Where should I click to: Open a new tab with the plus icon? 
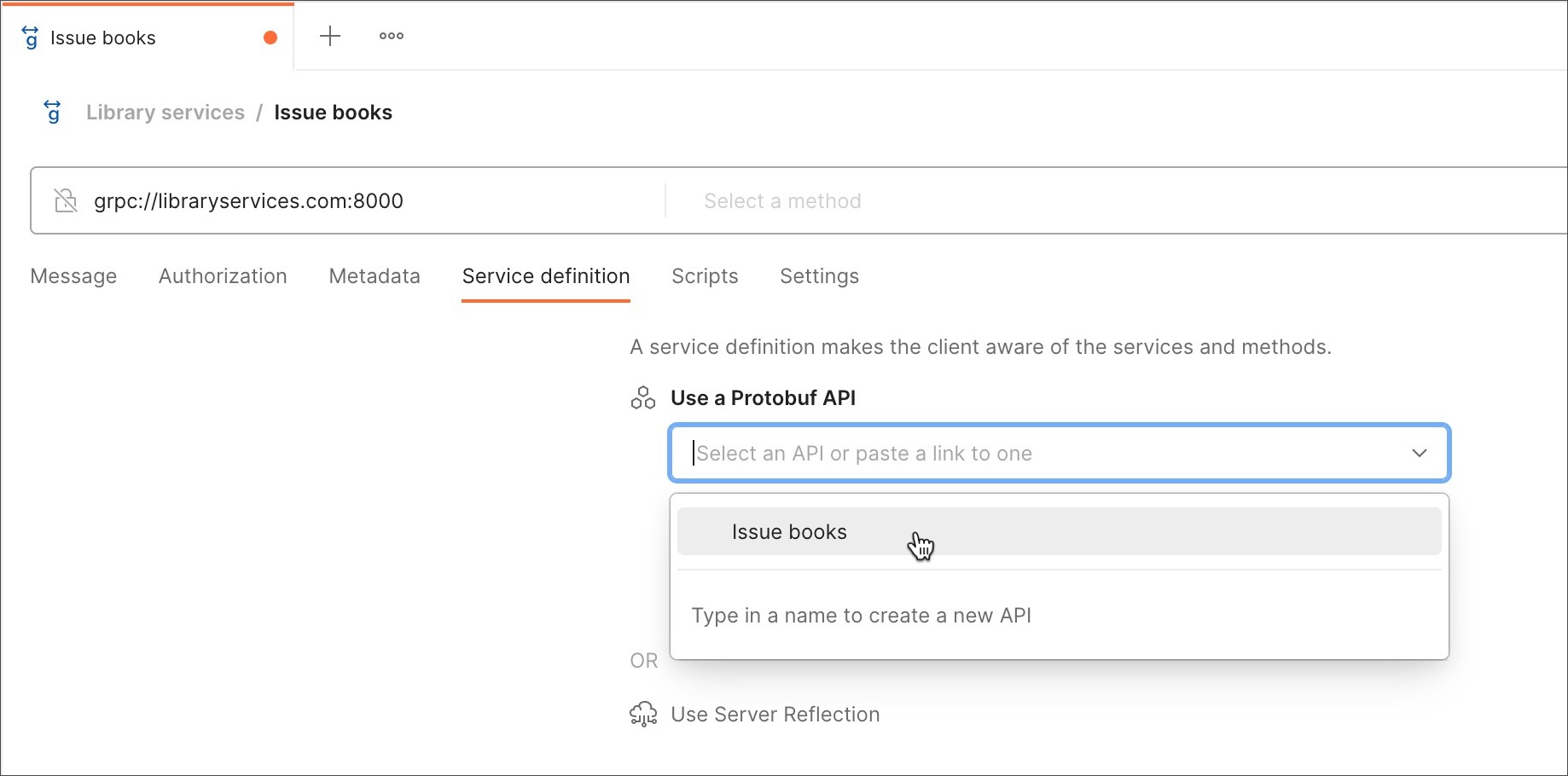pos(330,36)
